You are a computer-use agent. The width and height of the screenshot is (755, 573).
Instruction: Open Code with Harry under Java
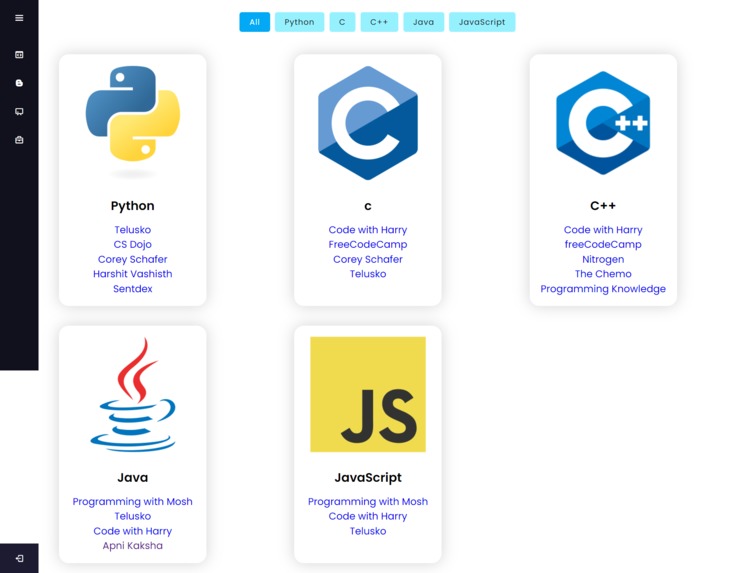click(133, 531)
